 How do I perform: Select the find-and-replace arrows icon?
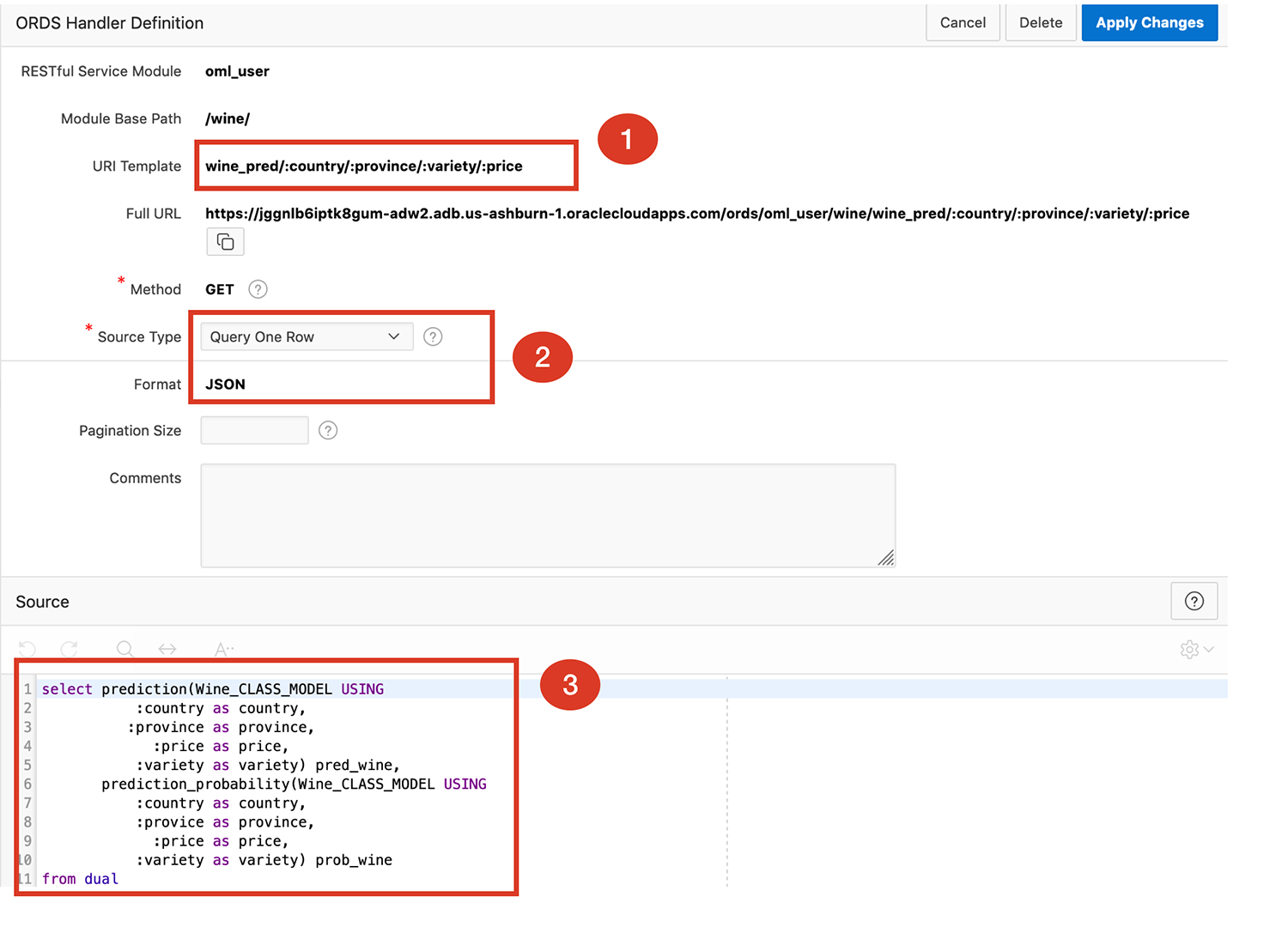tap(167, 650)
